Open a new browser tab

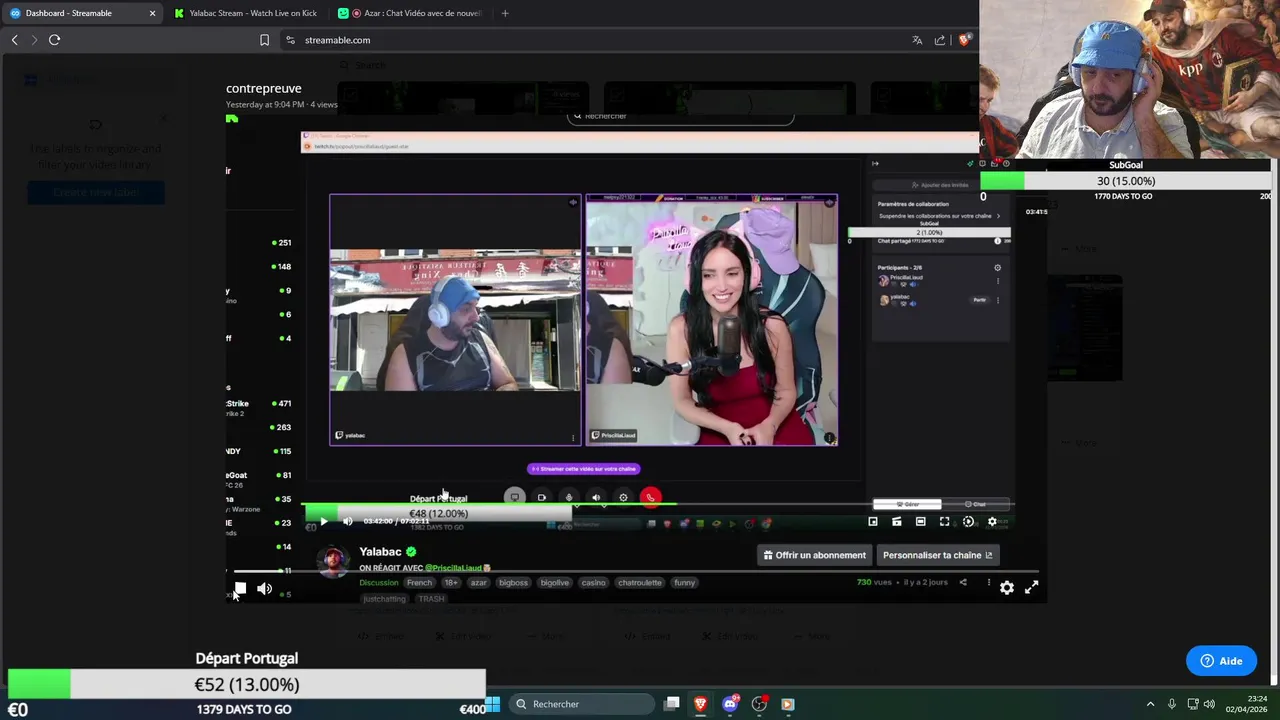(x=505, y=13)
